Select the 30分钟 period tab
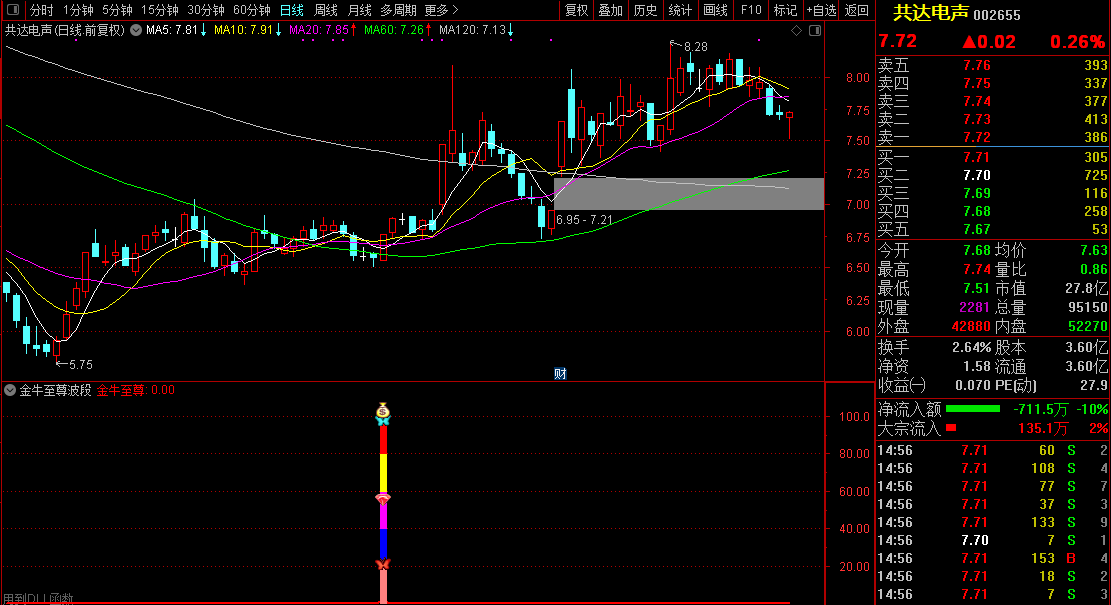 click(205, 10)
